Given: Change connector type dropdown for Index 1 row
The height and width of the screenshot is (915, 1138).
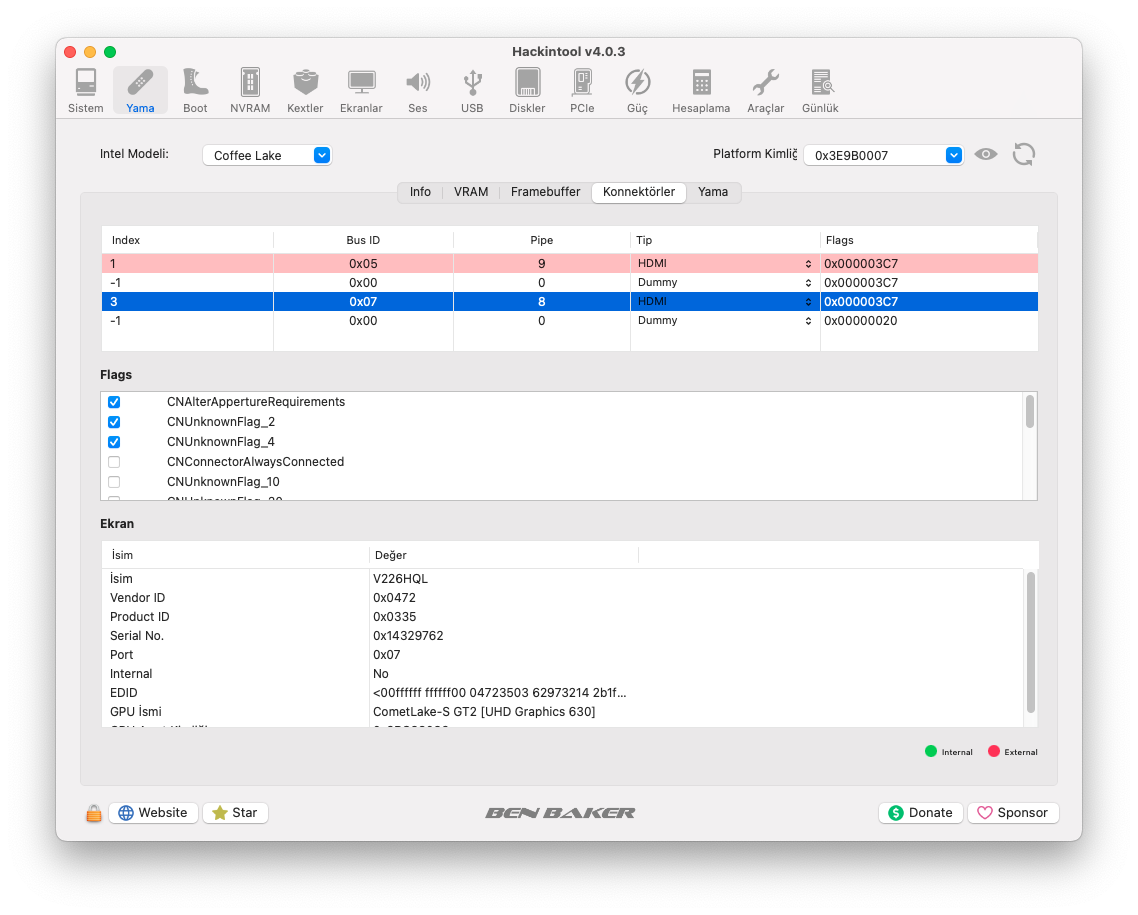Looking at the screenshot, I should pyautogui.click(x=724, y=264).
